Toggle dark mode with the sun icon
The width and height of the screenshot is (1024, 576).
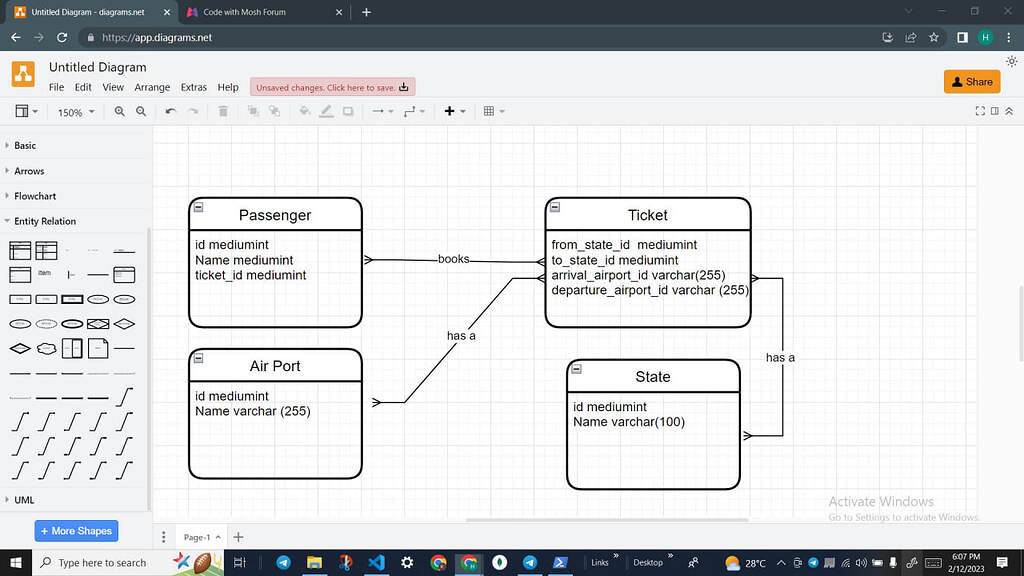point(1012,61)
